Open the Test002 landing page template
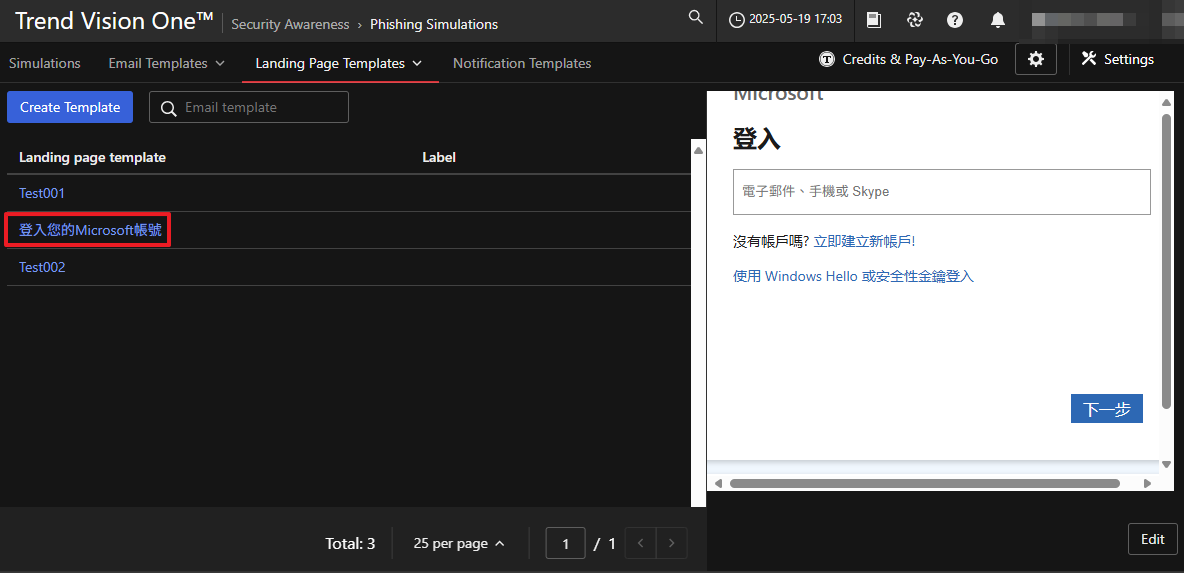 [42, 267]
